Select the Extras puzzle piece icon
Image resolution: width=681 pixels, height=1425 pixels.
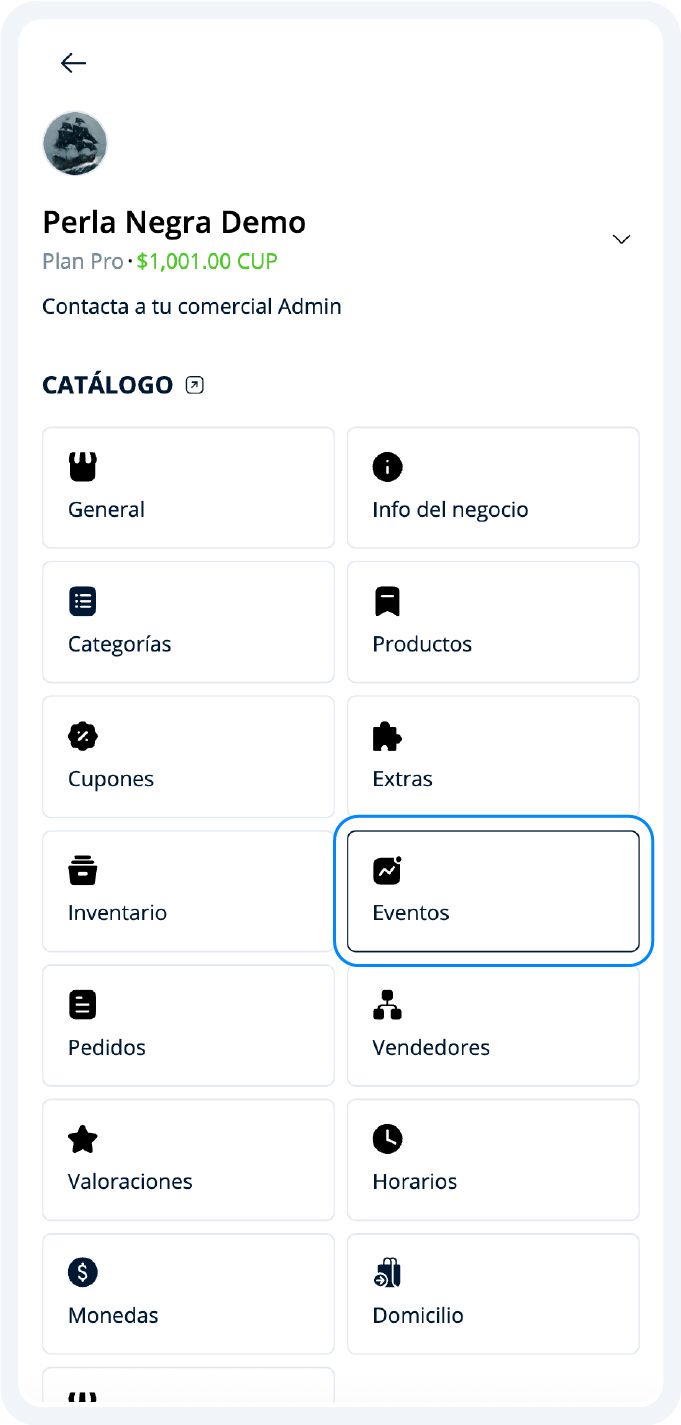(388, 735)
